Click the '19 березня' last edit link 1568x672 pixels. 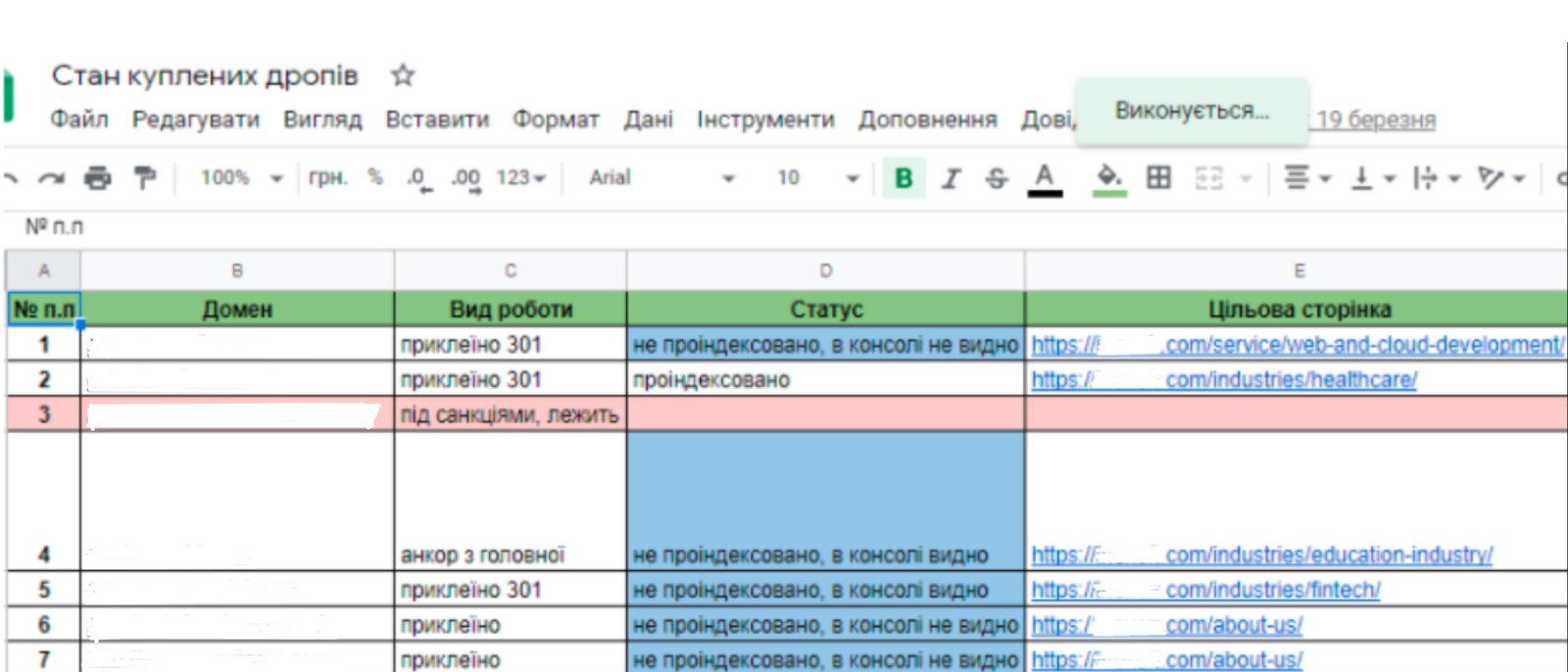coord(1375,120)
